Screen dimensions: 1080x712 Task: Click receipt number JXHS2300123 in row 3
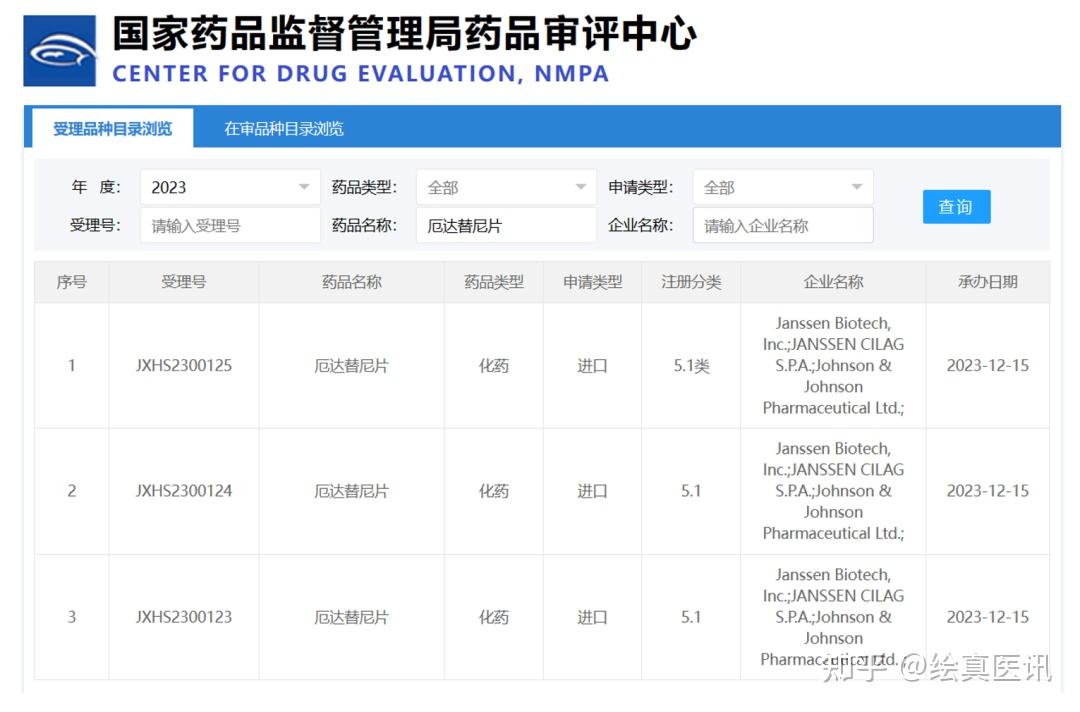[184, 617]
